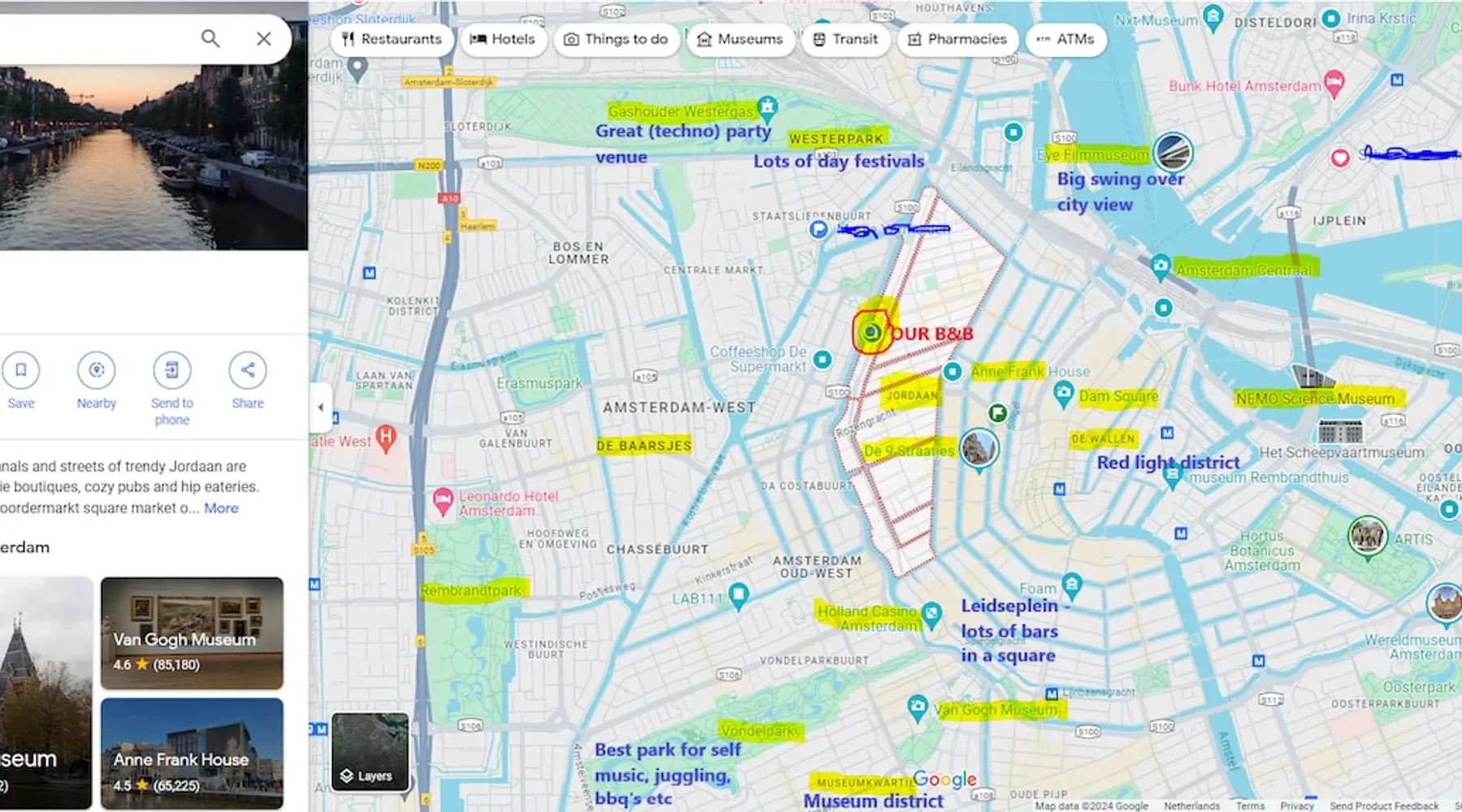Image resolution: width=1462 pixels, height=812 pixels.
Task: Show Things to do on map
Action: [x=616, y=39]
